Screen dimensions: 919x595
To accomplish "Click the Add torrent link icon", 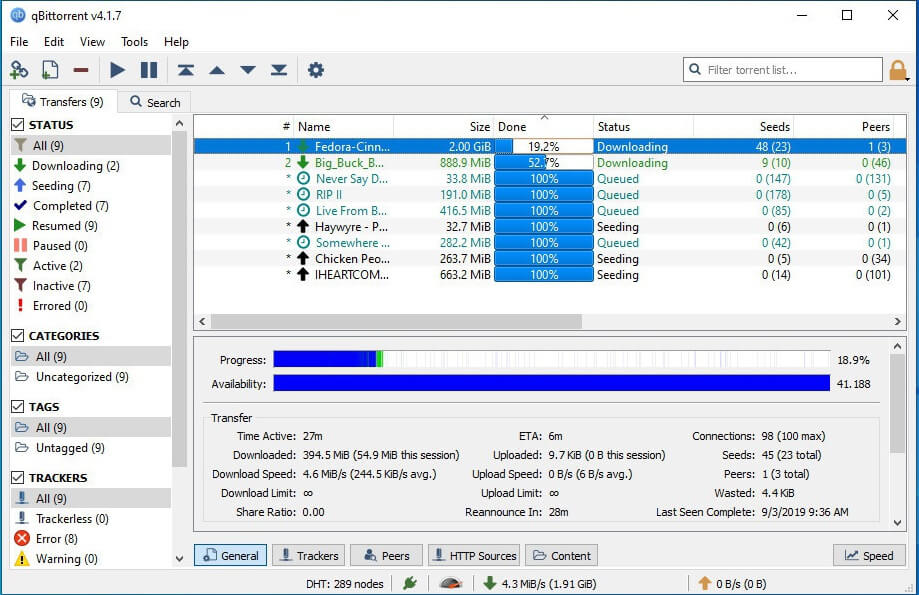I will 19,70.
